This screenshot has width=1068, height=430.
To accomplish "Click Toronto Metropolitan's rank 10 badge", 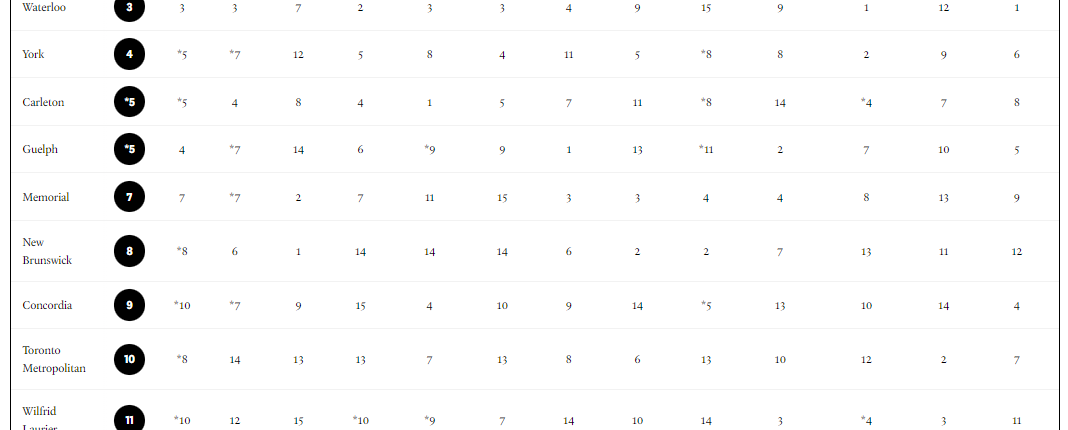I will [129, 359].
